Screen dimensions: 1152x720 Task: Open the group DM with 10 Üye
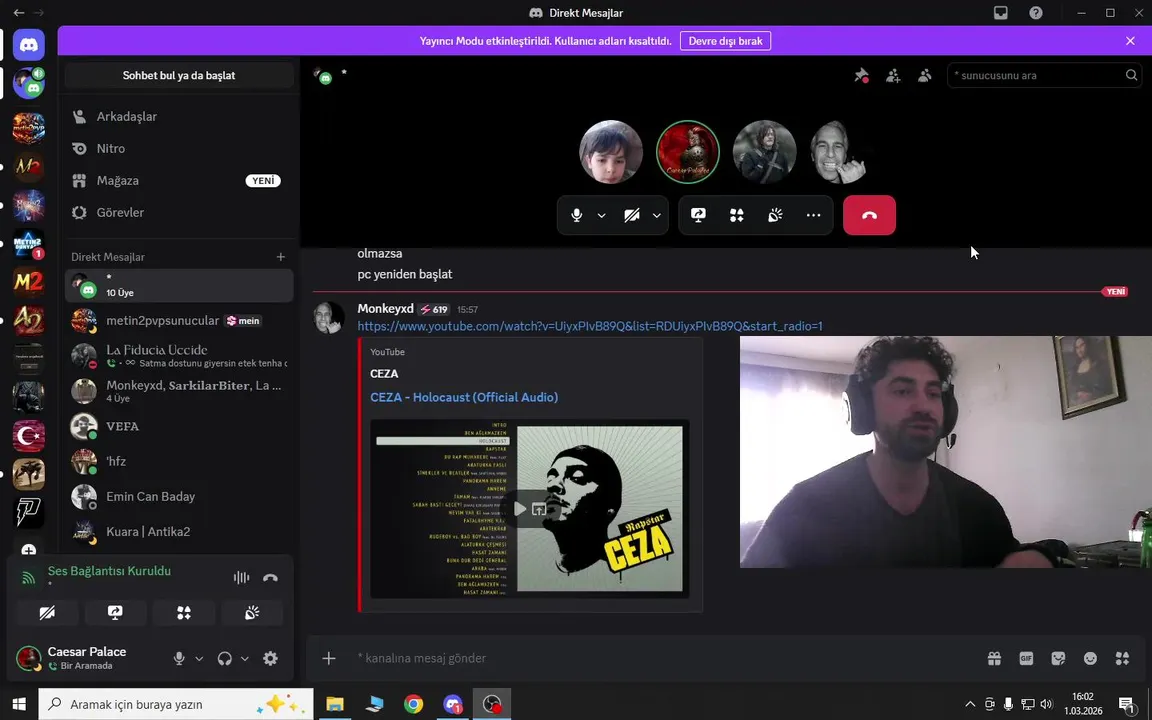pos(179,285)
